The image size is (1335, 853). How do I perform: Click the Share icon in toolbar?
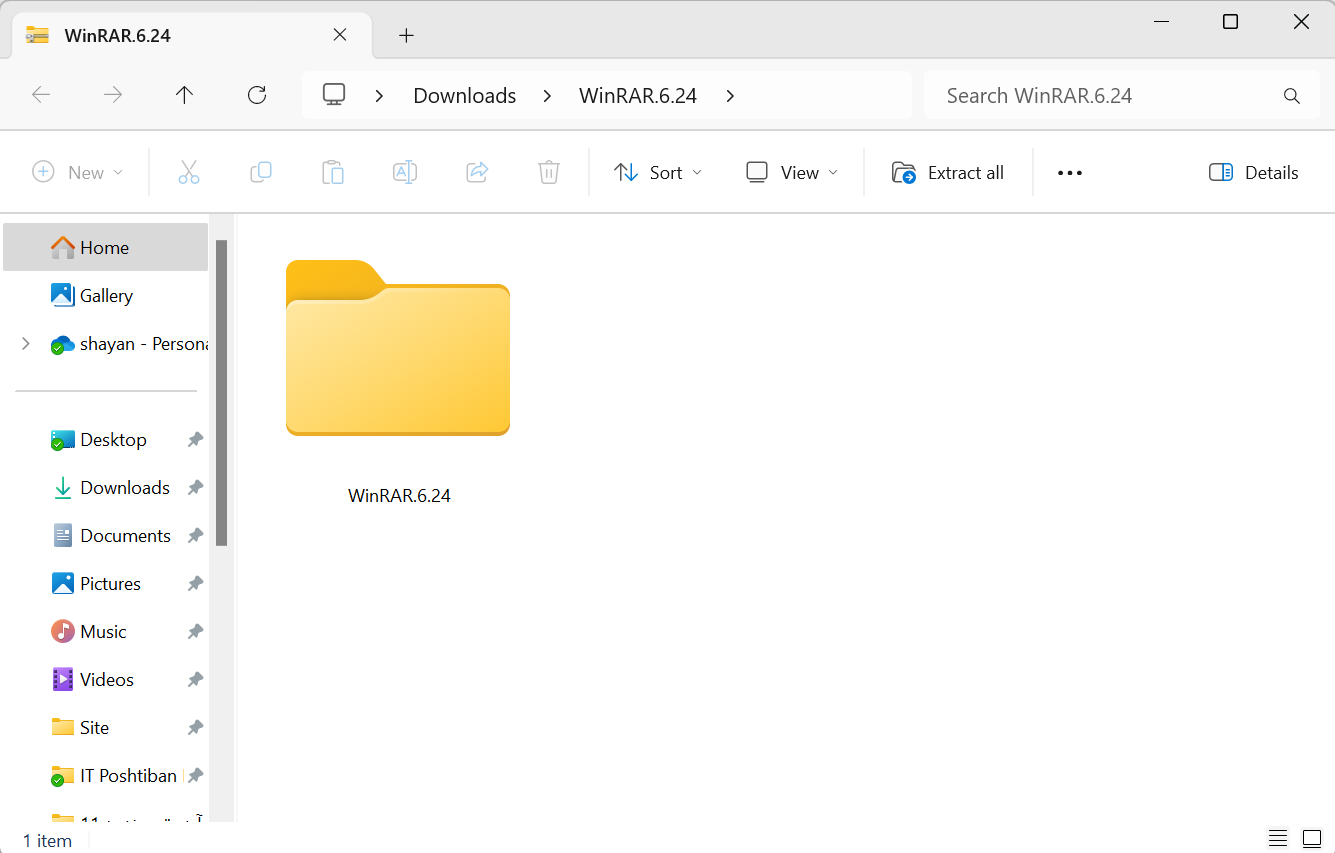coord(477,172)
